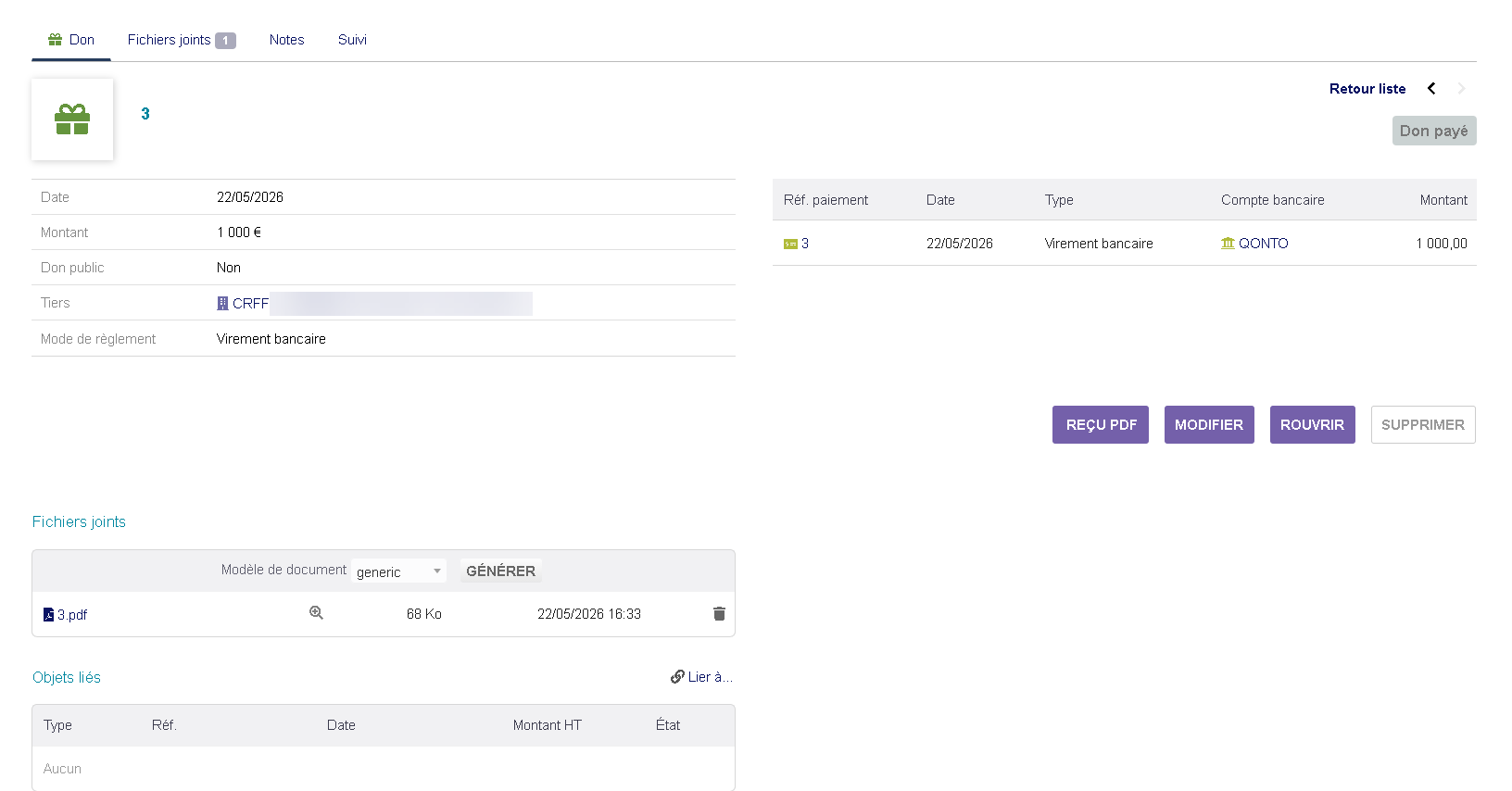1512x791 pixels.
Task: Click the Objets liés section heading
Action: 67,678
